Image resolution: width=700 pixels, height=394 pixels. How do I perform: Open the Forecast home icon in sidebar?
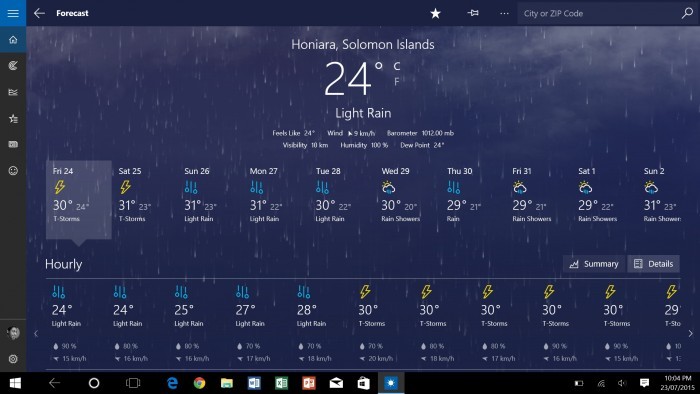(x=13, y=40)
